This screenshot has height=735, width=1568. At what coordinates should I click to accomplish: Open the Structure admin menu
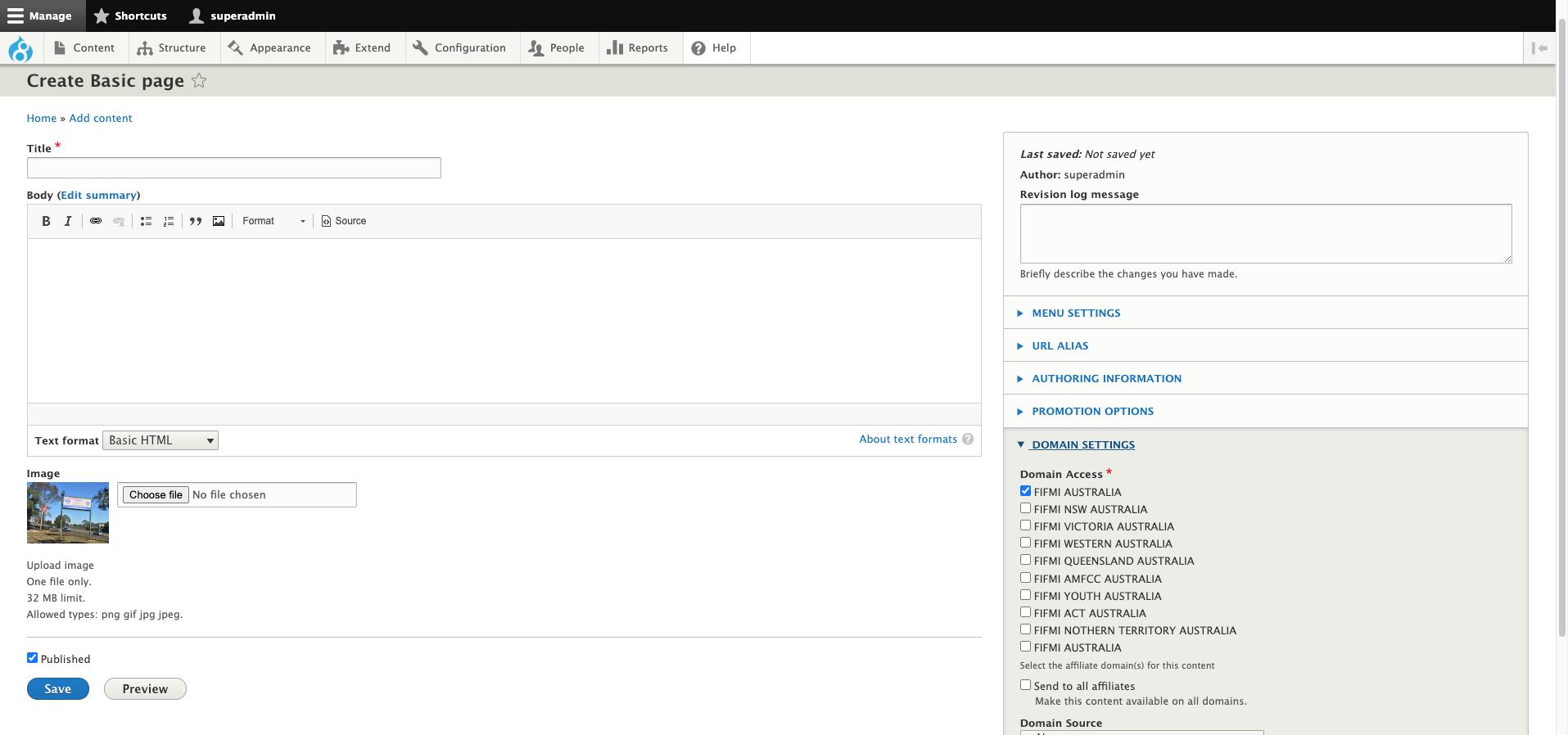[172, 48]
